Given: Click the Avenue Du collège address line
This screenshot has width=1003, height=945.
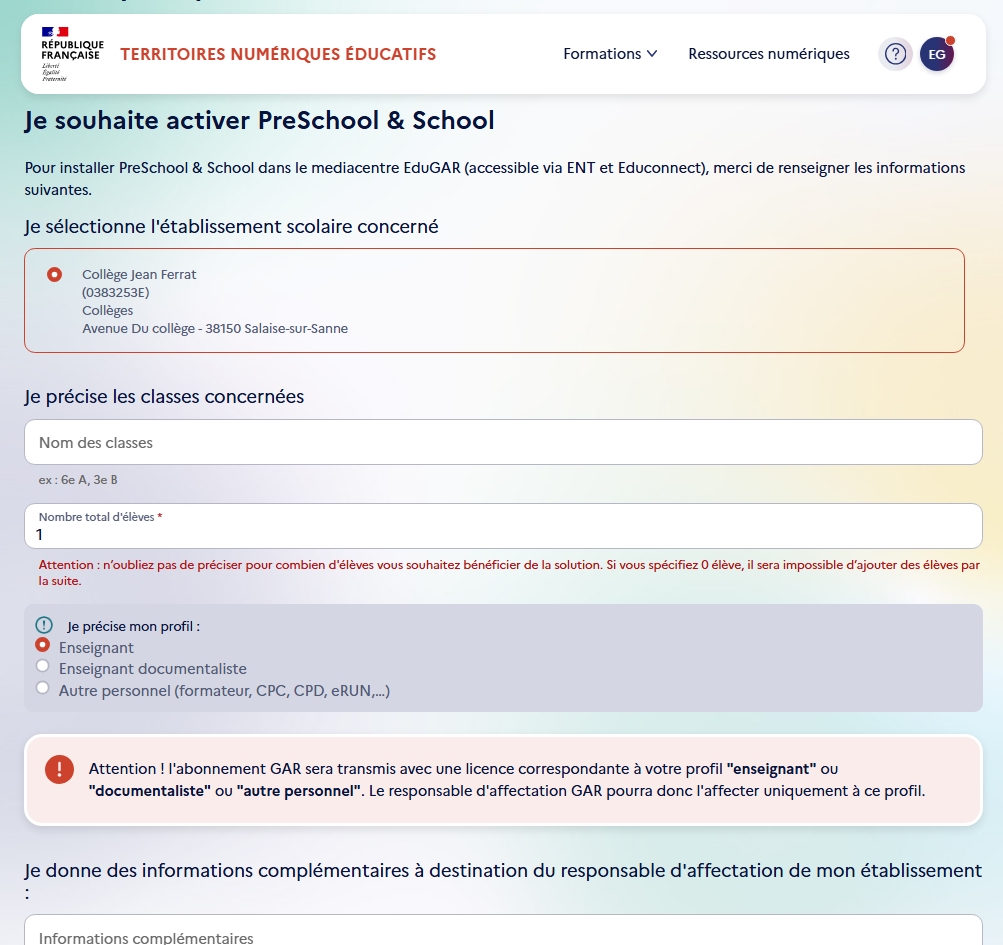Looking at the screenshot, I should (x=215, y=328).
